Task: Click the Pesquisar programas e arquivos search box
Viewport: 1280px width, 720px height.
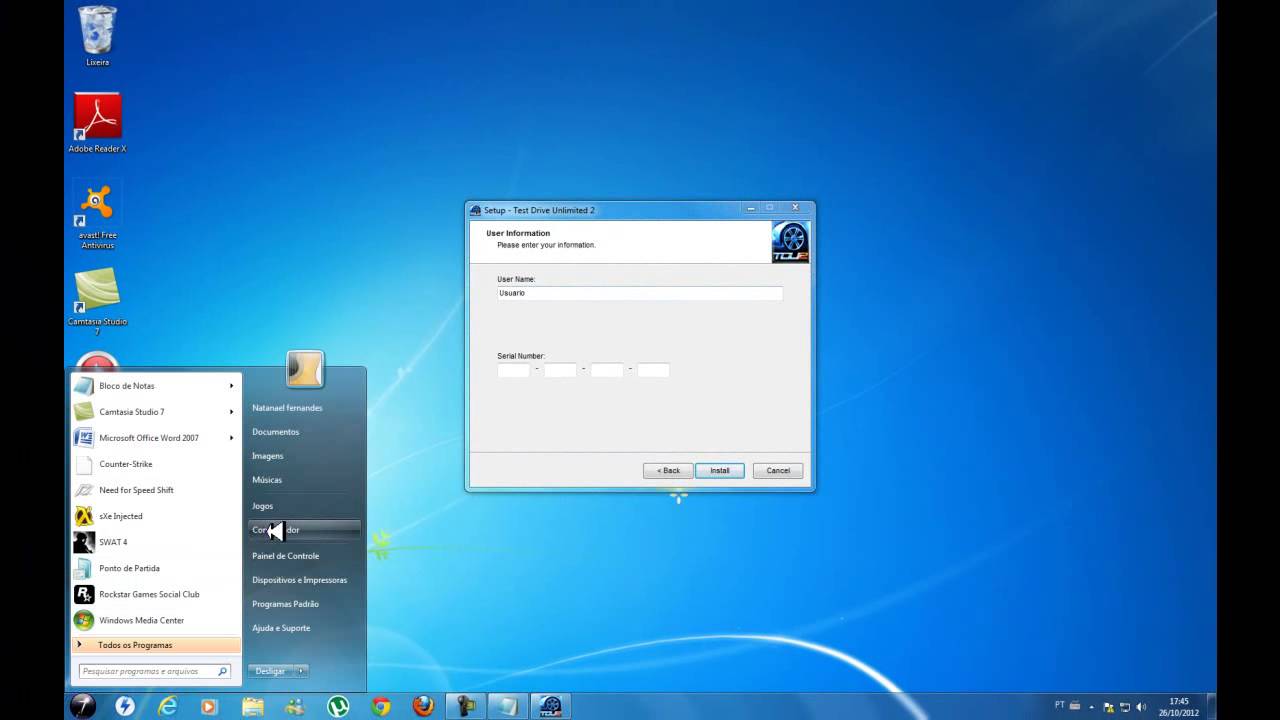Action: click(x=155, y=671)
